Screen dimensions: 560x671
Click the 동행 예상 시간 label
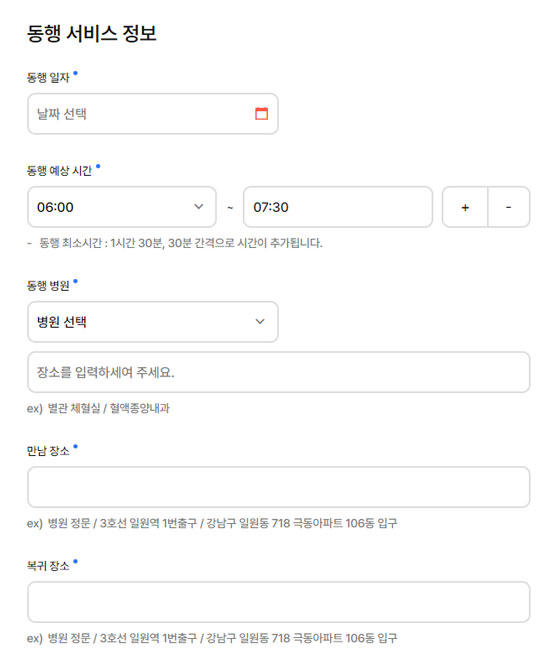point(59,171)
